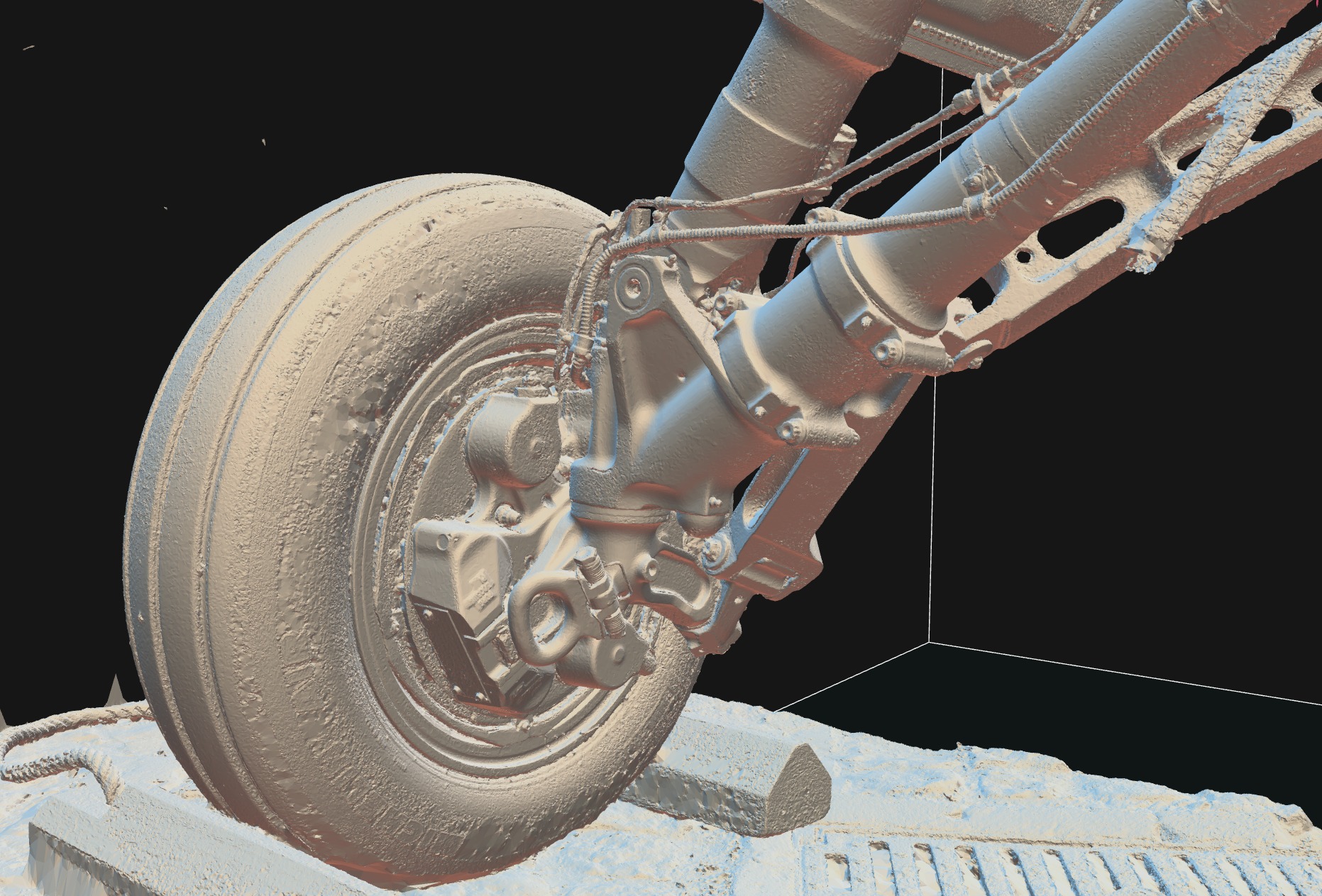The image size is (1322, 896).
Task: Select the stray mesh fragment in upper-left corner
Action: [x=28, y=48]
